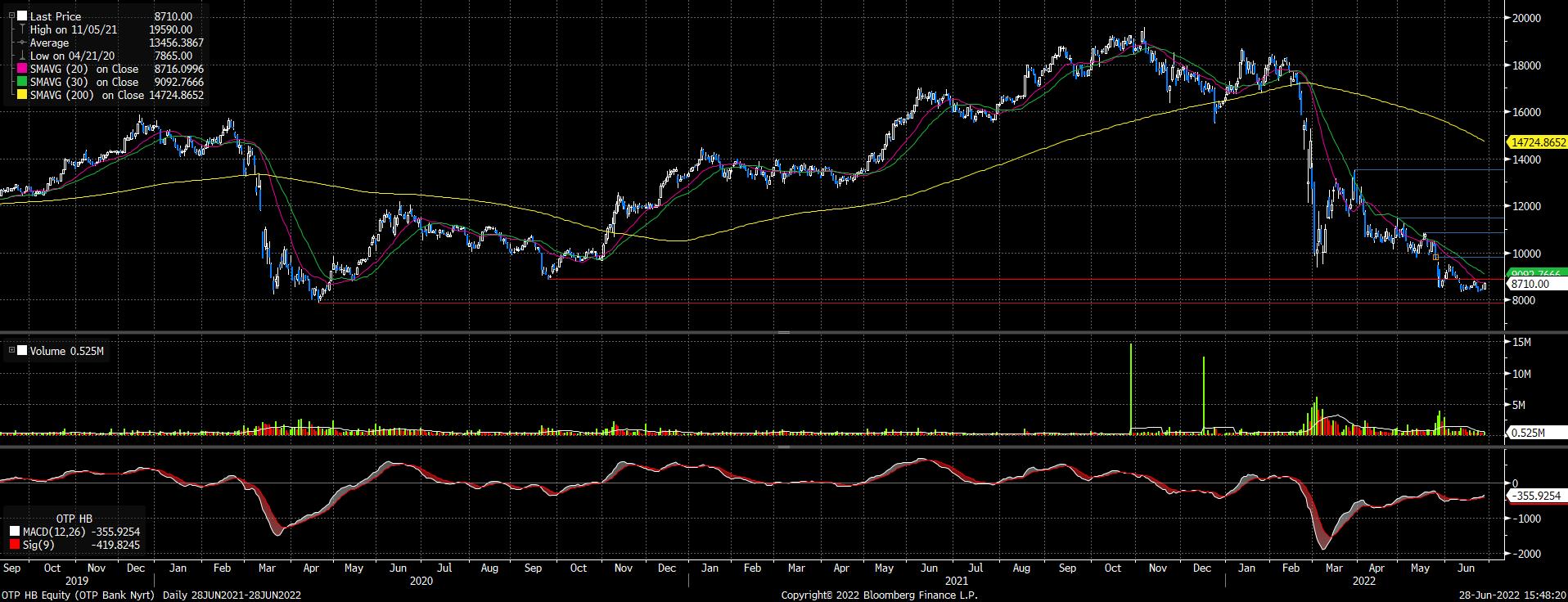Select the 'Last Price' legend label
This screenshot has height=602, width=1568.
[56, 16]
